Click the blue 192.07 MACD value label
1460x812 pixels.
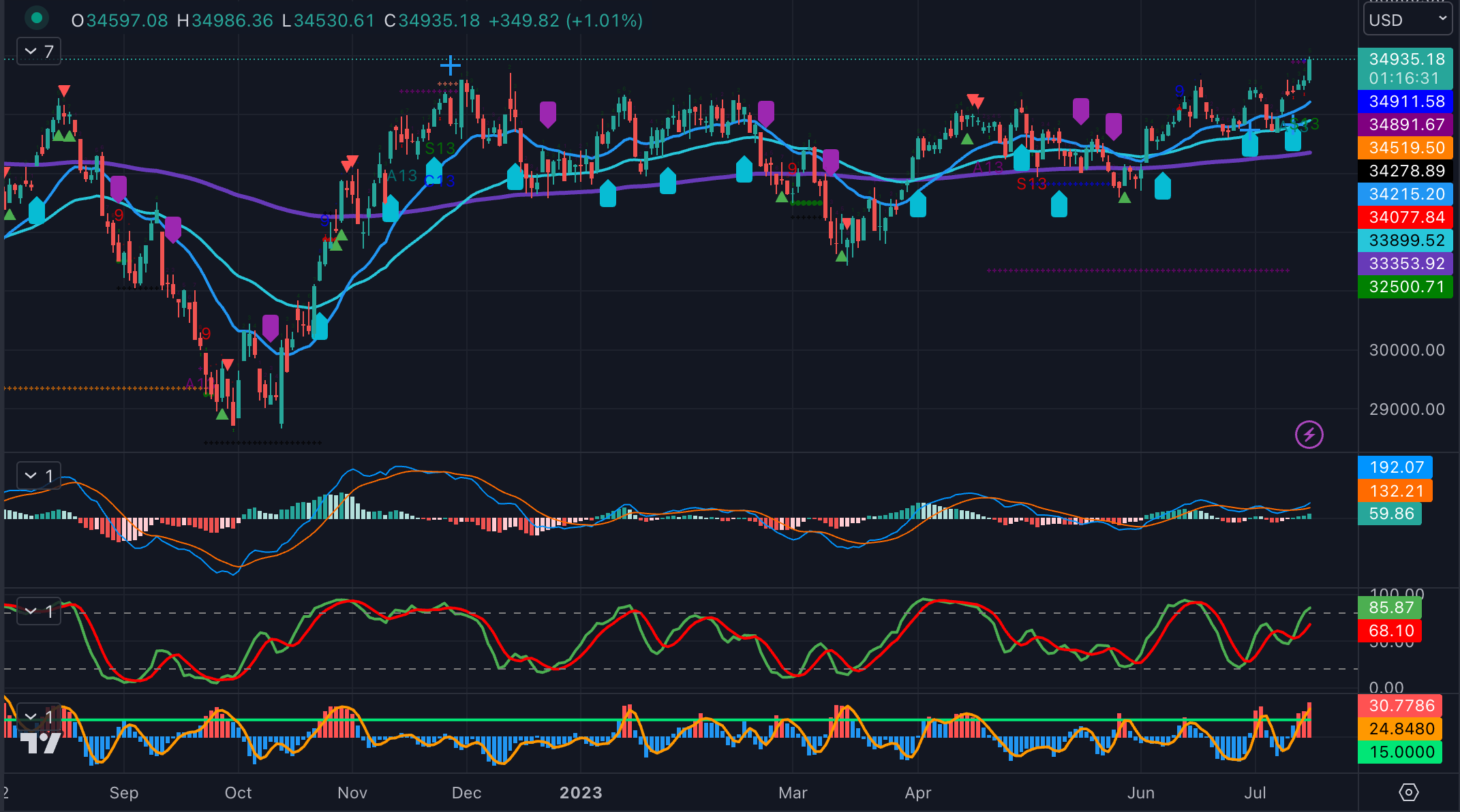(1396, 467)
